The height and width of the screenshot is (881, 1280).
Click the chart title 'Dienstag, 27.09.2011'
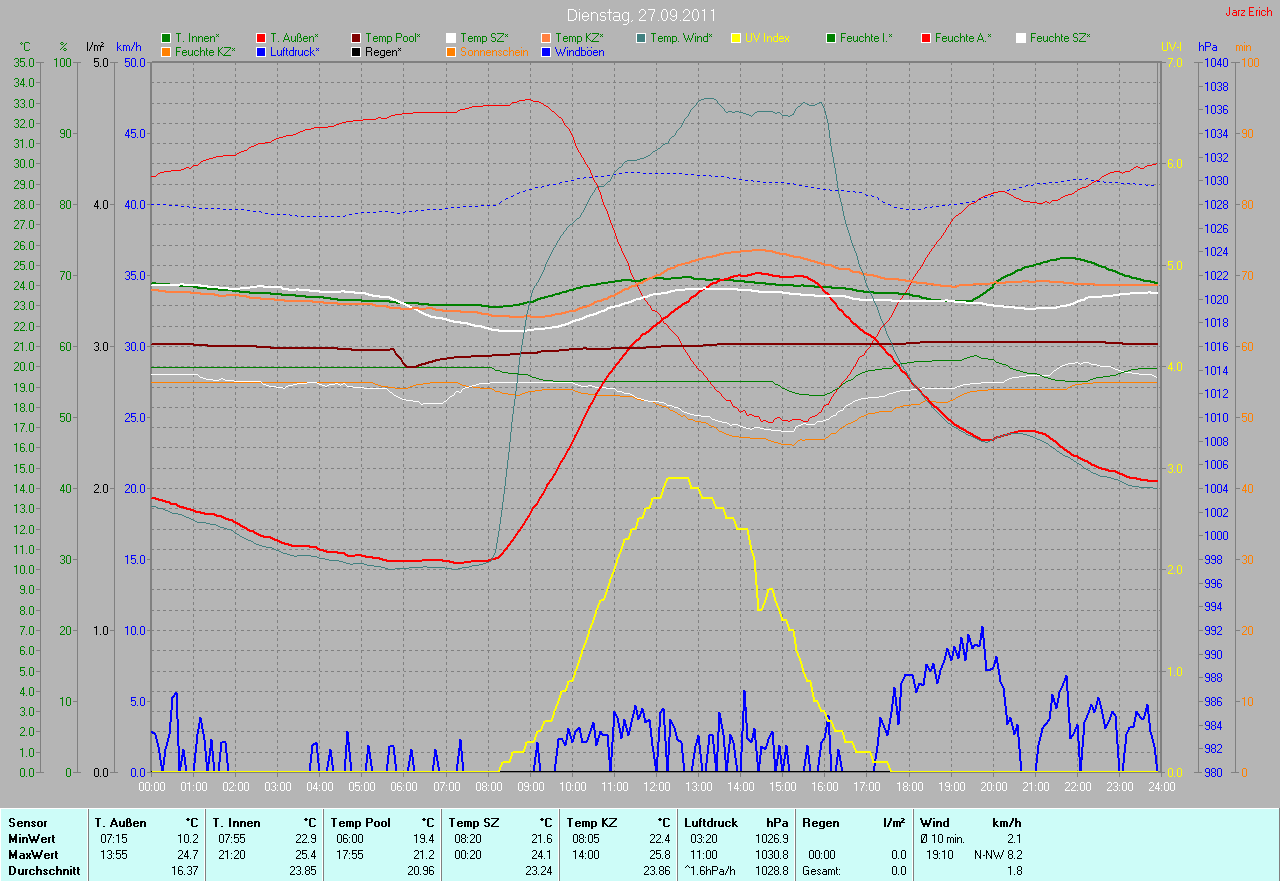[642, 15]
